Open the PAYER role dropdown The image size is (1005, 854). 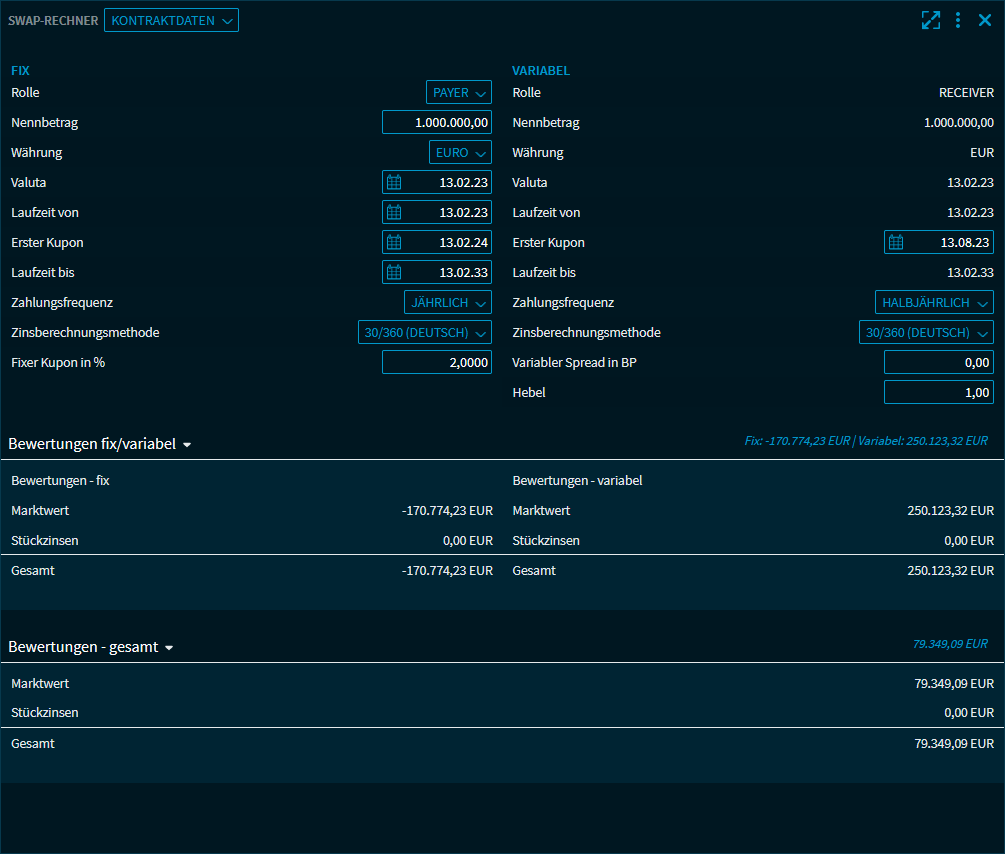[459, 93]
